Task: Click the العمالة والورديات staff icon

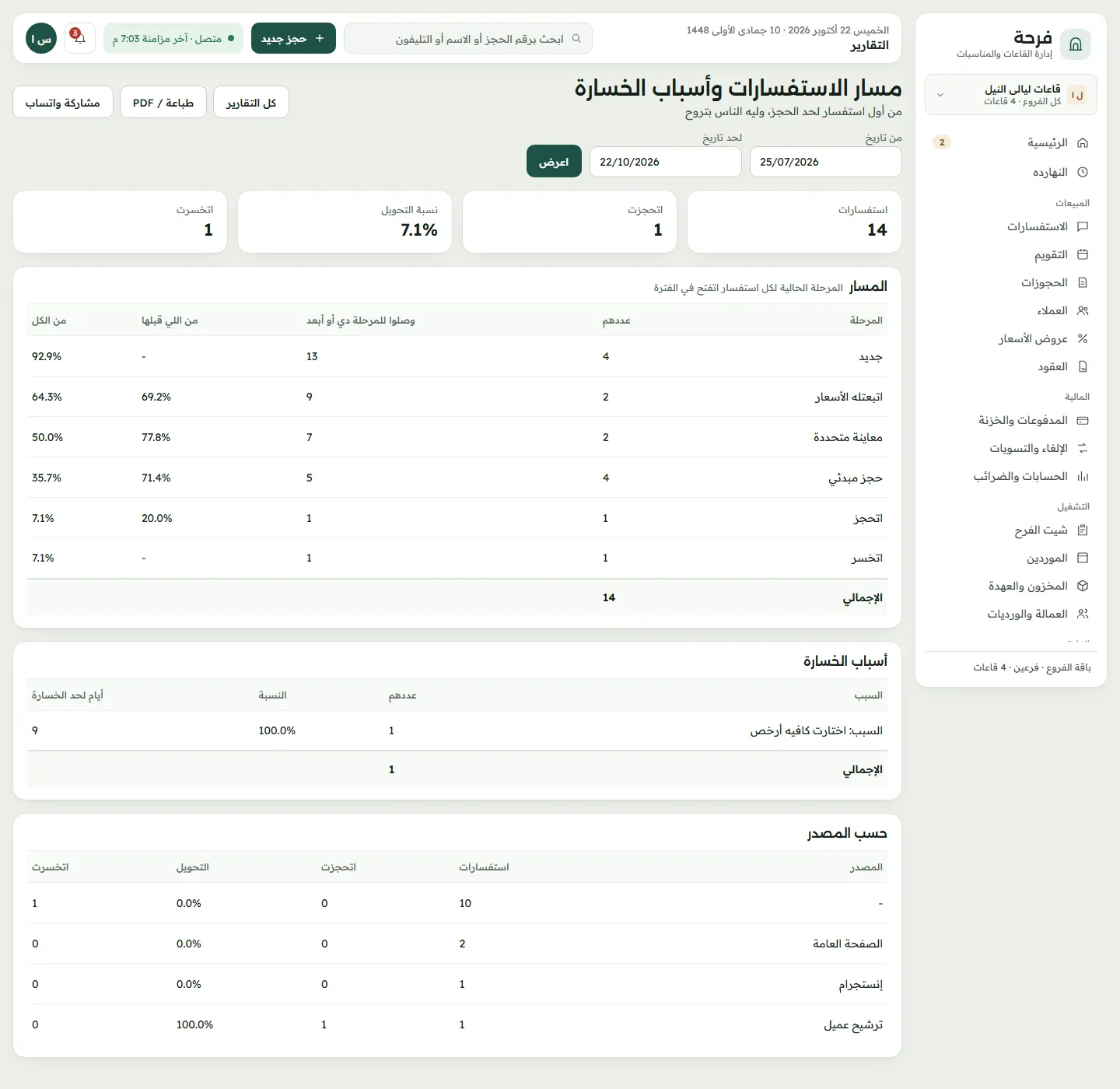Action: pos(1083,614)
